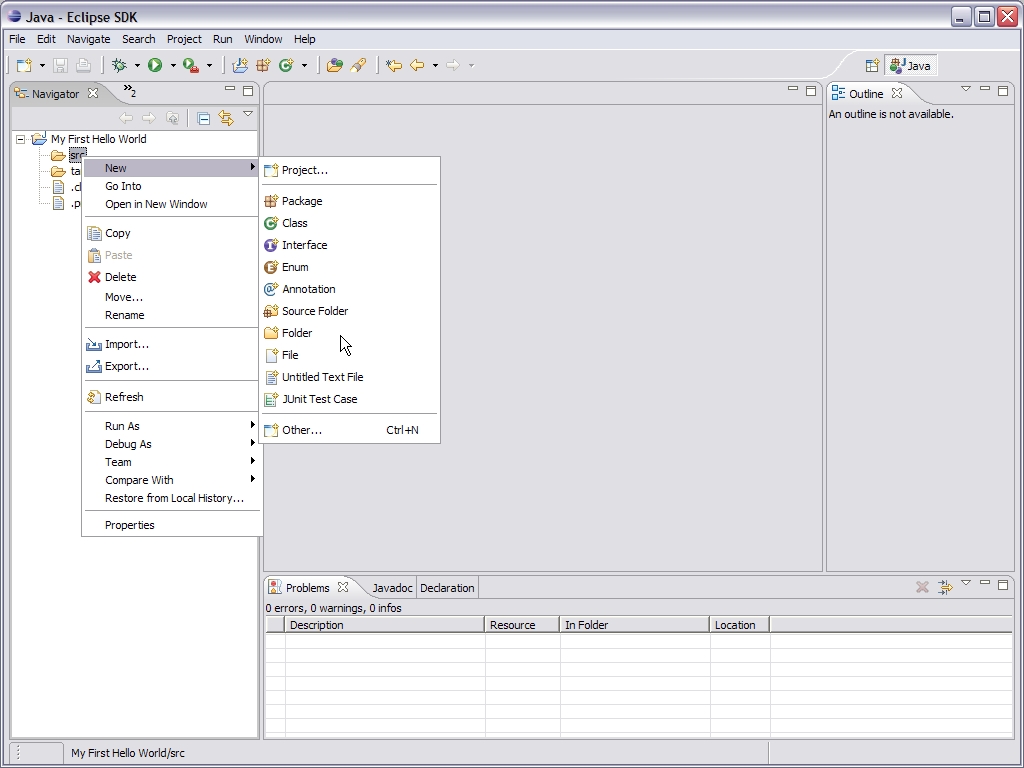Select Export... in the context menu
This screenshot has height=768, width=1024.
[x=172, y=366]
